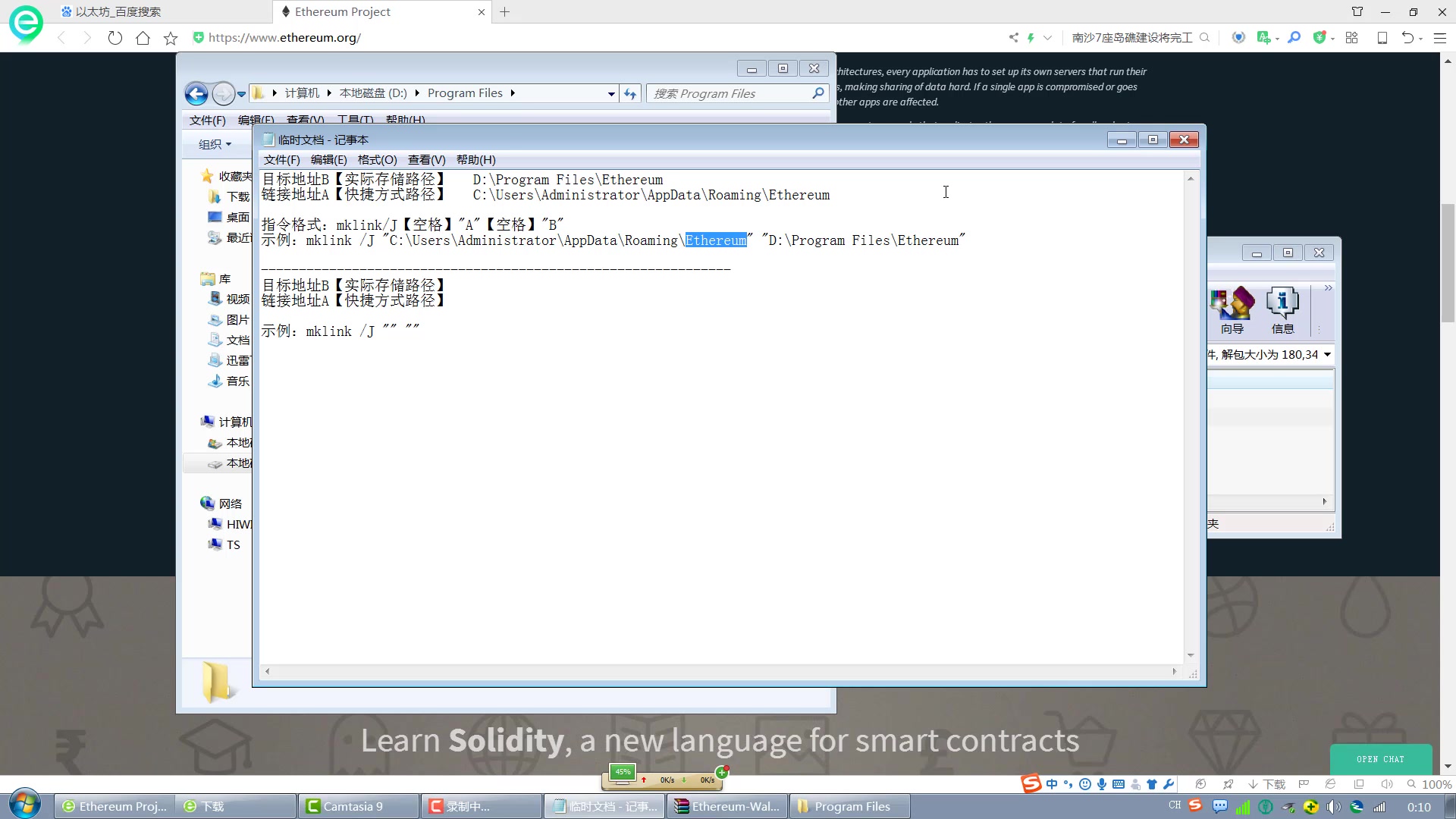Switch to Ethereum-Wal... WinRAR taskbar item

(x=726, y=806)
